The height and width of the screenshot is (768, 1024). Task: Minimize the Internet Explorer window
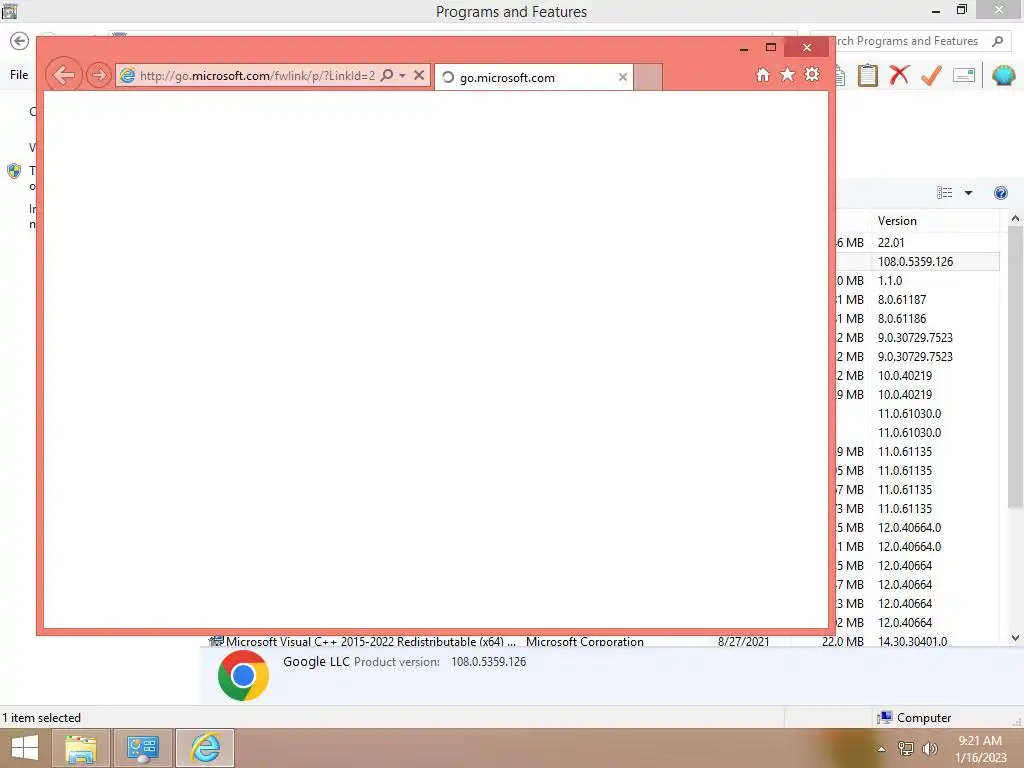click(x=743, y=48)
